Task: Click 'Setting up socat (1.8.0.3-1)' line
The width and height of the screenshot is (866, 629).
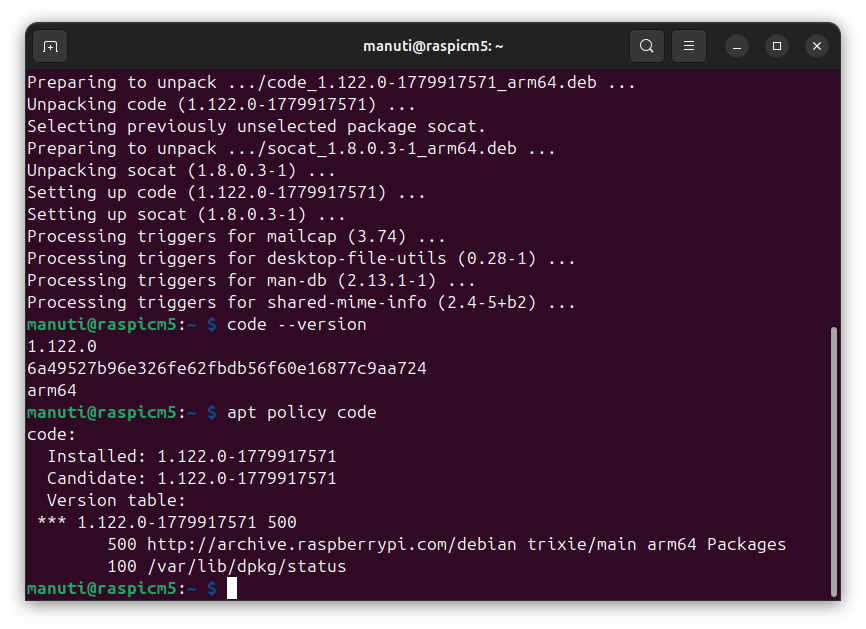Action: (x=187, y=215)
